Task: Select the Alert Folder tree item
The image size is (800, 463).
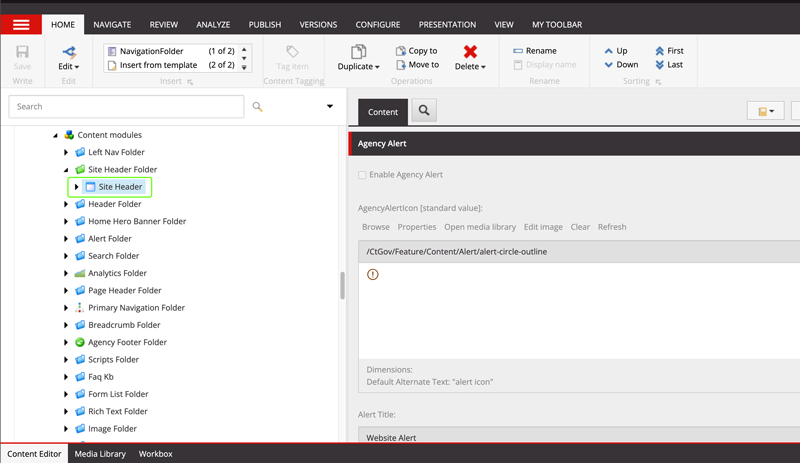Action: 110,239
